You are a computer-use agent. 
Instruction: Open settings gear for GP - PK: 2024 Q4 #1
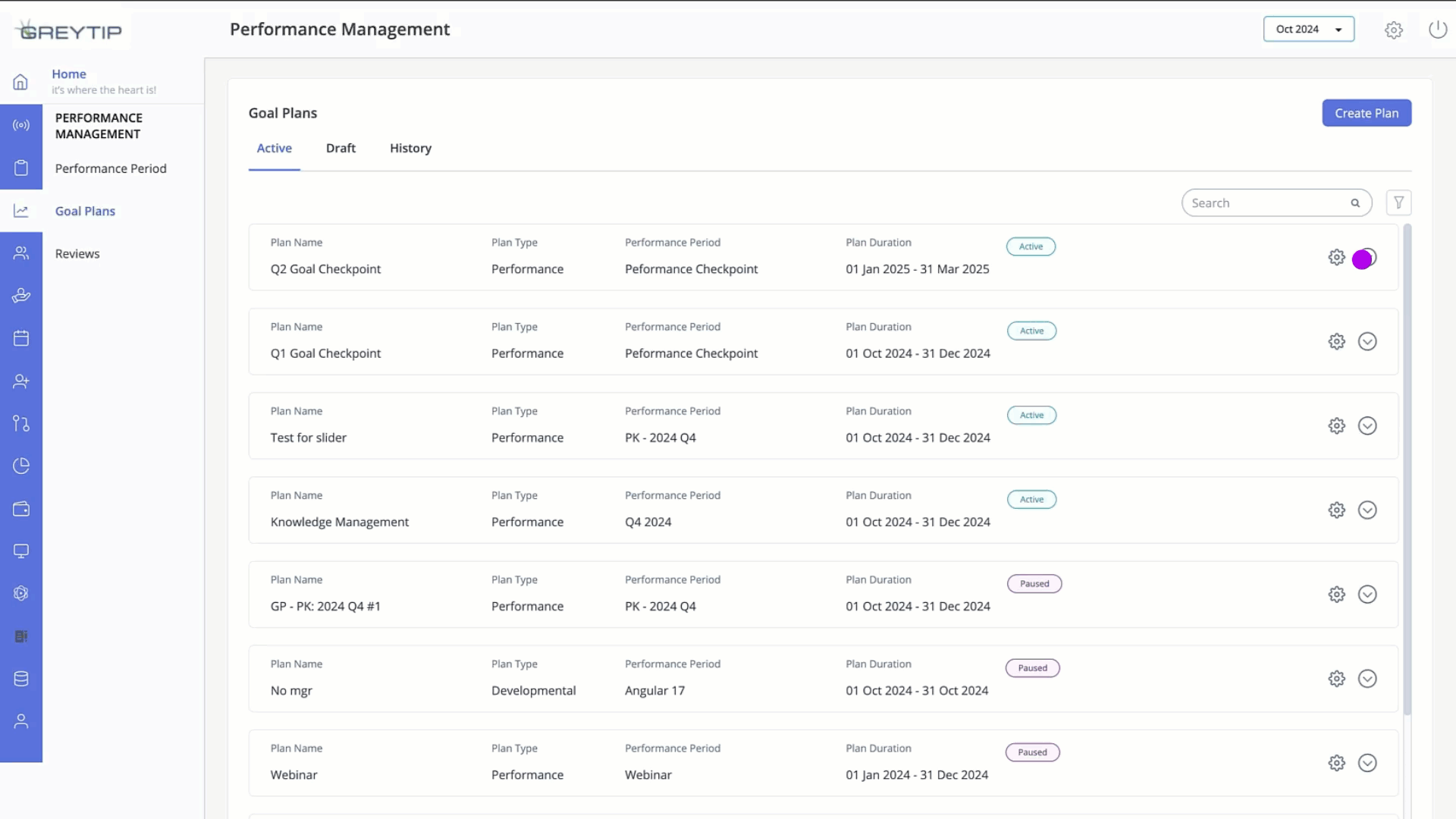[x=1337, y=595]
